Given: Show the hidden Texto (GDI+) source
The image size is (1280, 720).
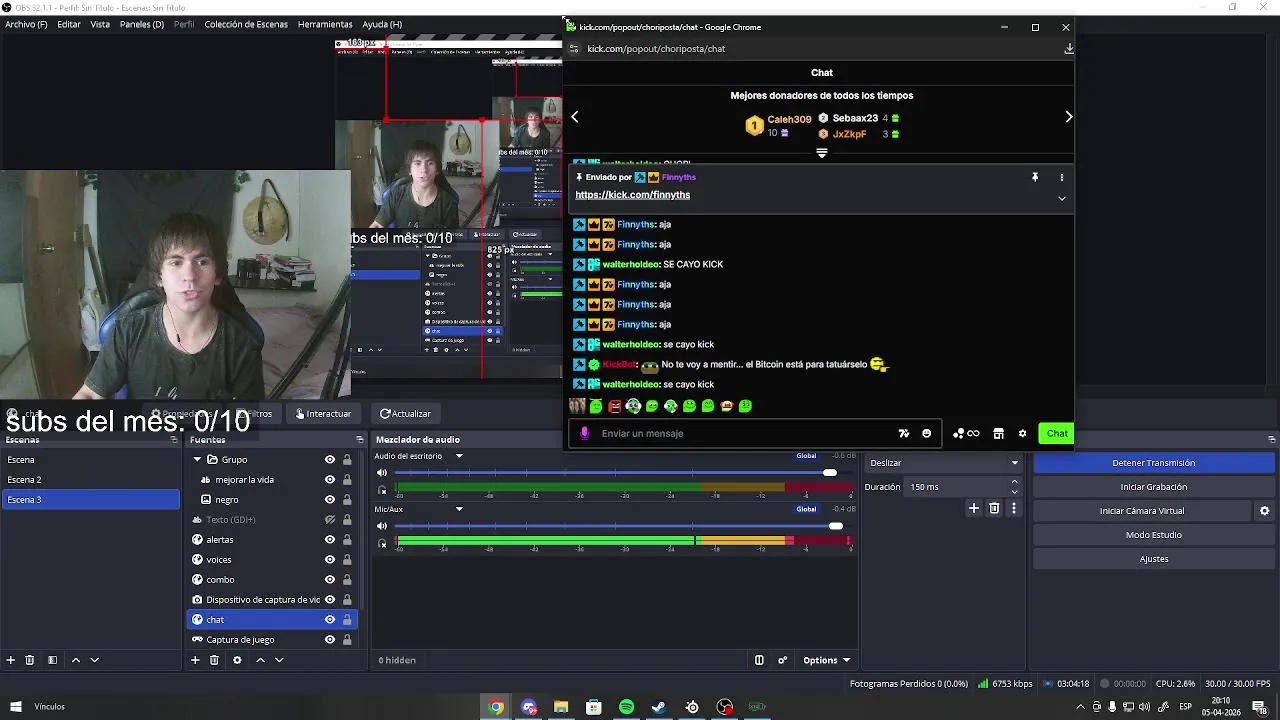Looking at the screenshot, I should (x=329, y=520).
